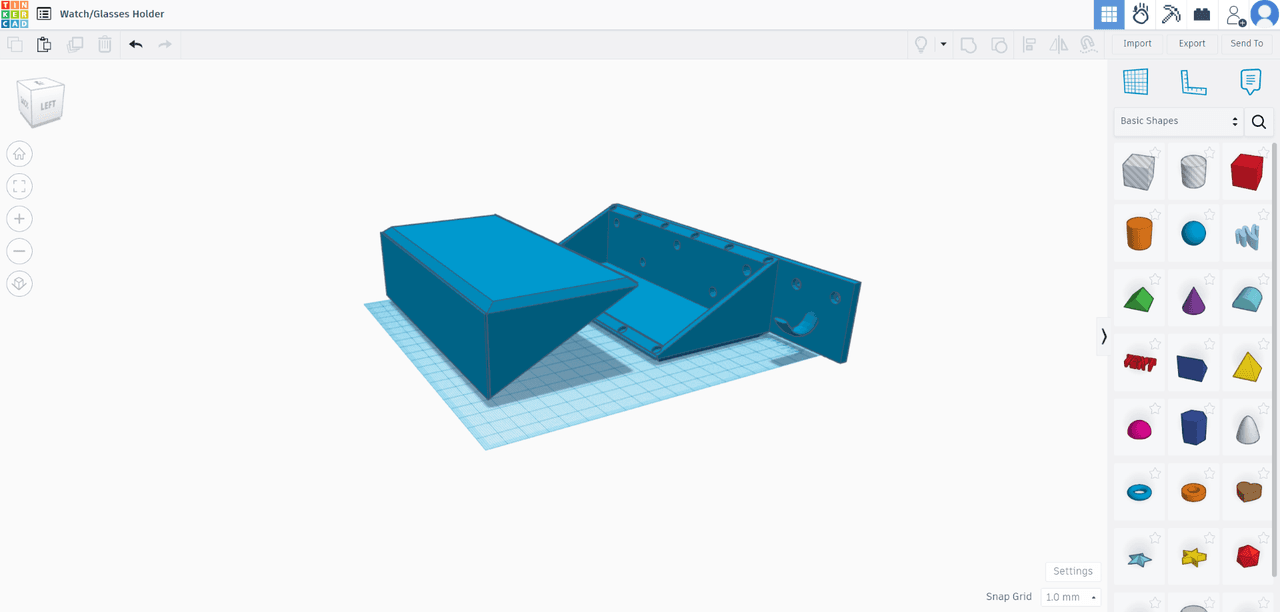Click Fit all in view icon
Screen dimensions: 1280x612
19,186
